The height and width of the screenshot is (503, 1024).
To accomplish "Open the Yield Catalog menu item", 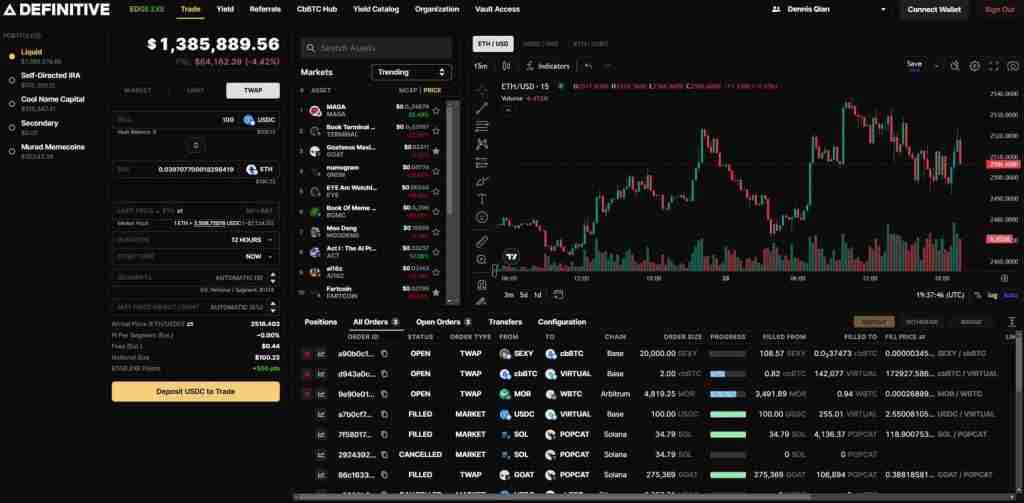I will pyautogui.click(x=376, y=10).
